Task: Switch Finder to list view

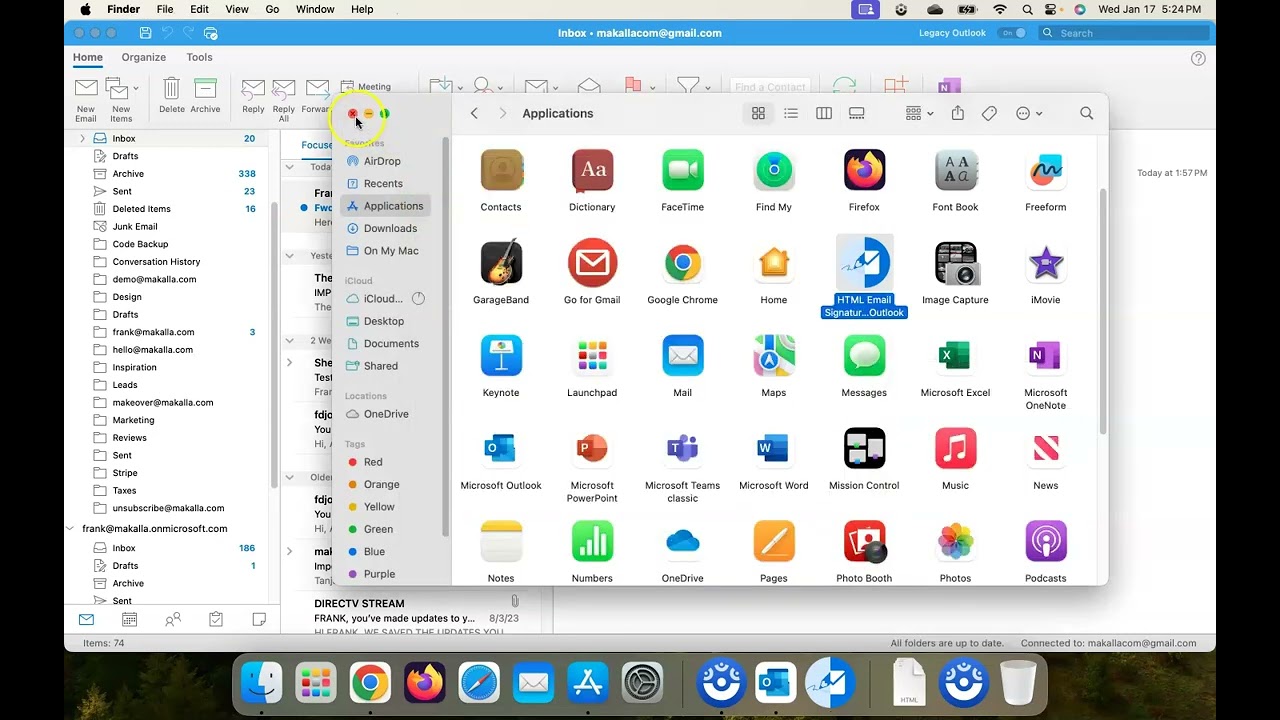Action: pyautogui.click(x=791, y=114)
